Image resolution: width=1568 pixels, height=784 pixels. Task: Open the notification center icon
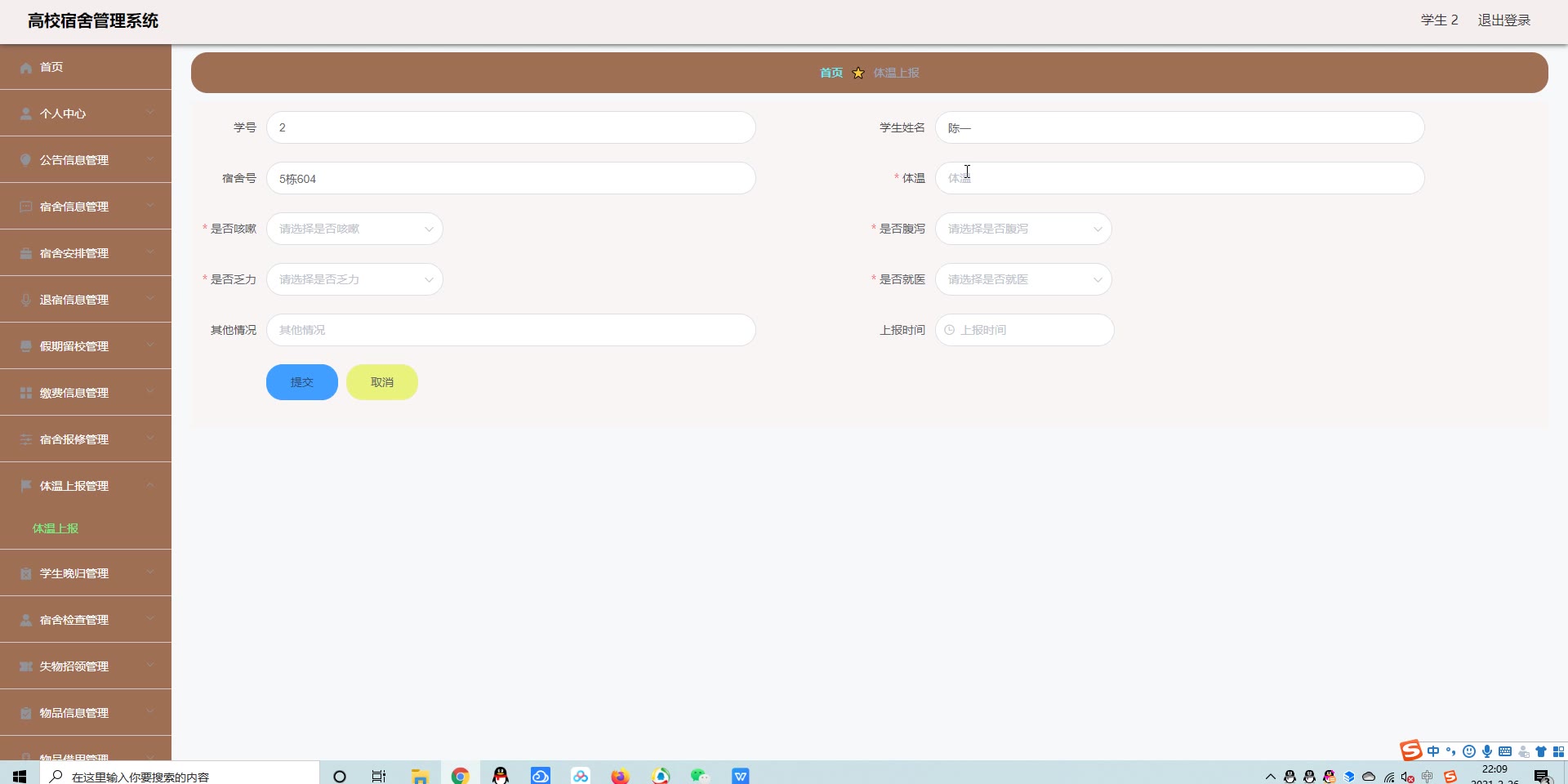click(1542, 777)
